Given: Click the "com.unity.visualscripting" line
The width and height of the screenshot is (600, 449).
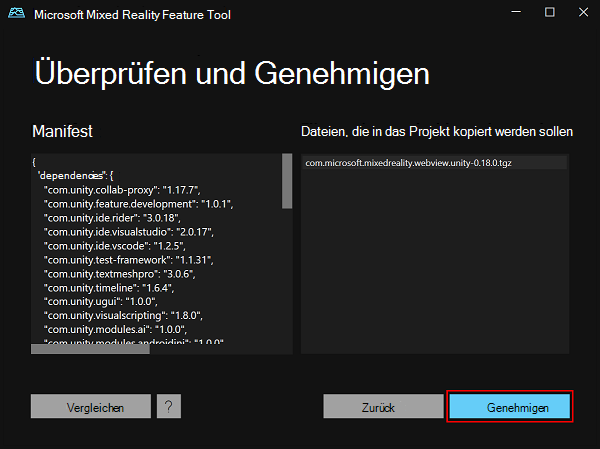Looking at the screenshot, I should pos(123,315).
